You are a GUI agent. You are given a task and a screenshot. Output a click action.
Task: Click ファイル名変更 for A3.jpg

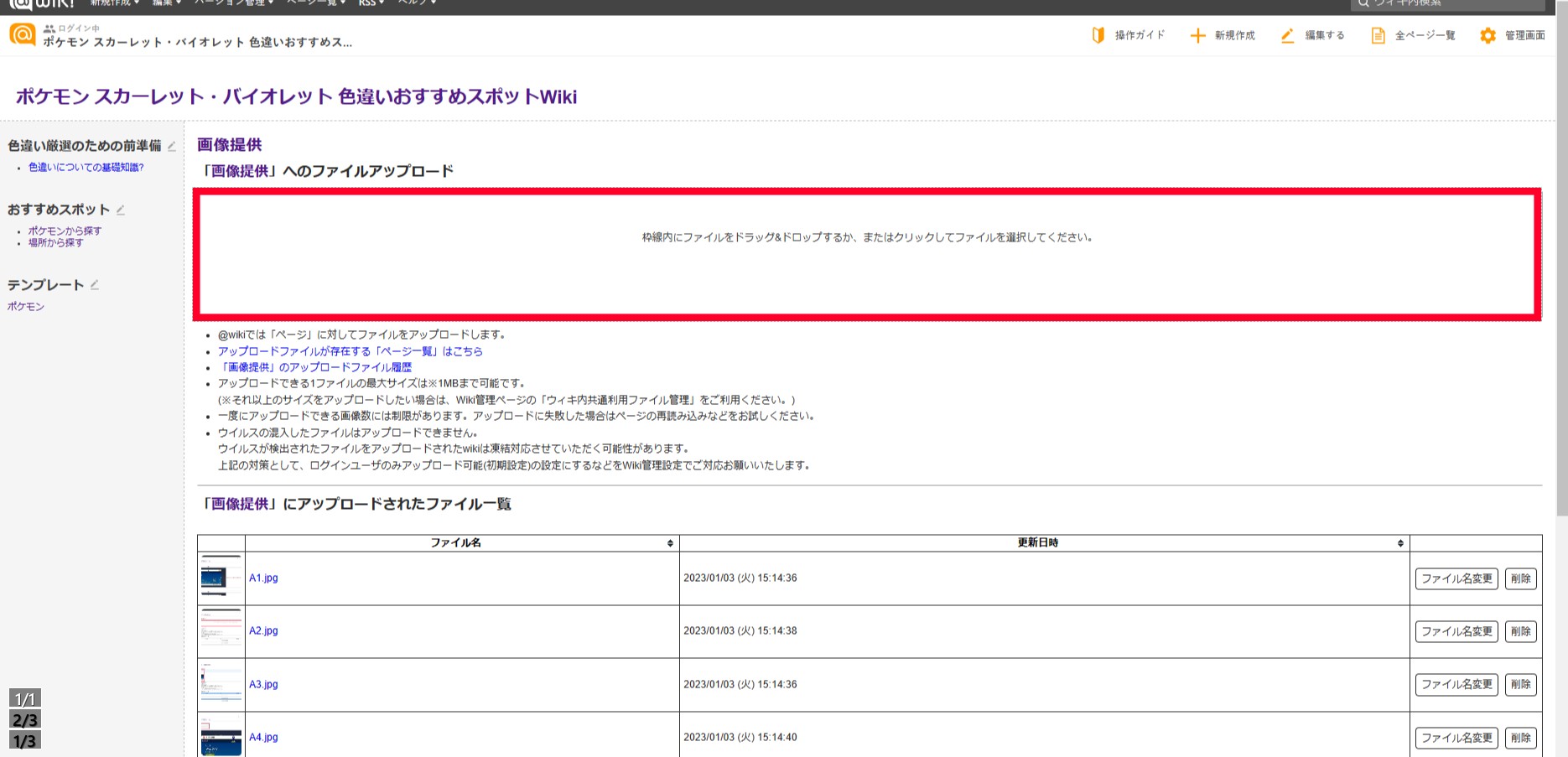coord(1456,684)
